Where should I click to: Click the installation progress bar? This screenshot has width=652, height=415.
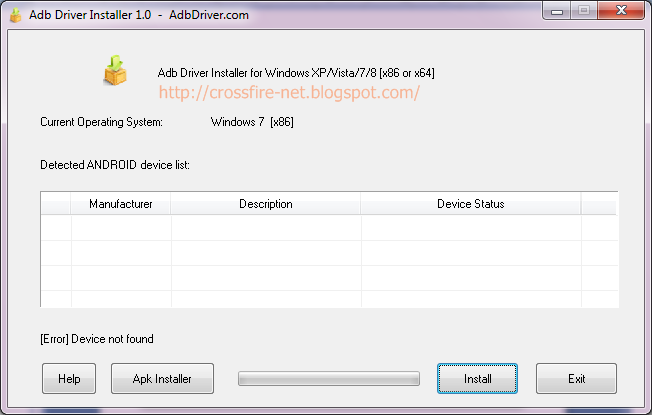click(x=328, y=379)
